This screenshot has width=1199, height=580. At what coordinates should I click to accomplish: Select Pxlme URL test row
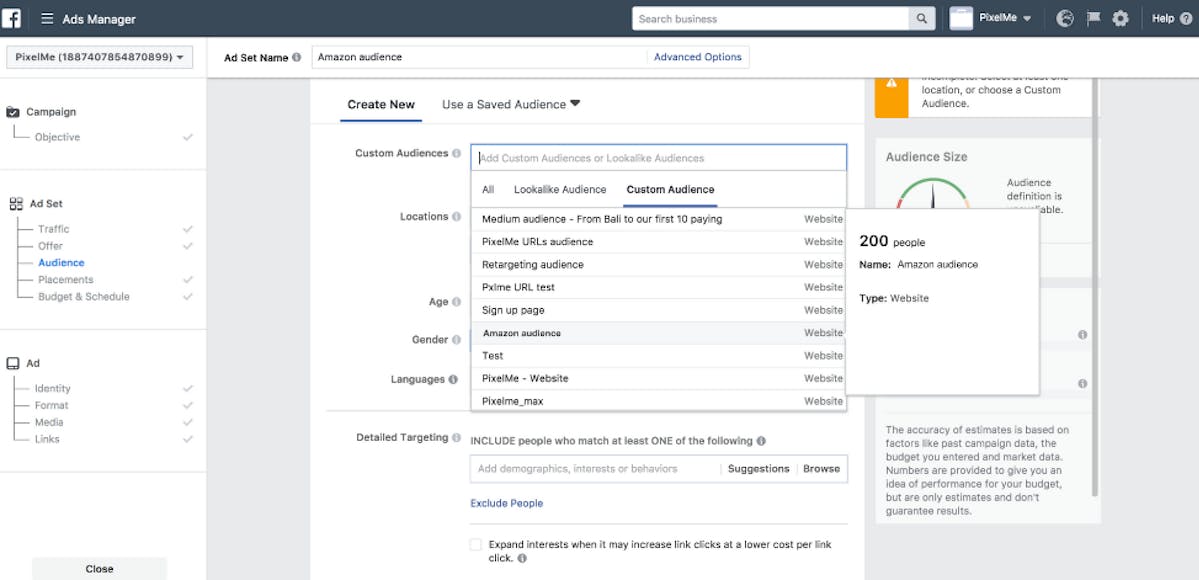[658, 288]
